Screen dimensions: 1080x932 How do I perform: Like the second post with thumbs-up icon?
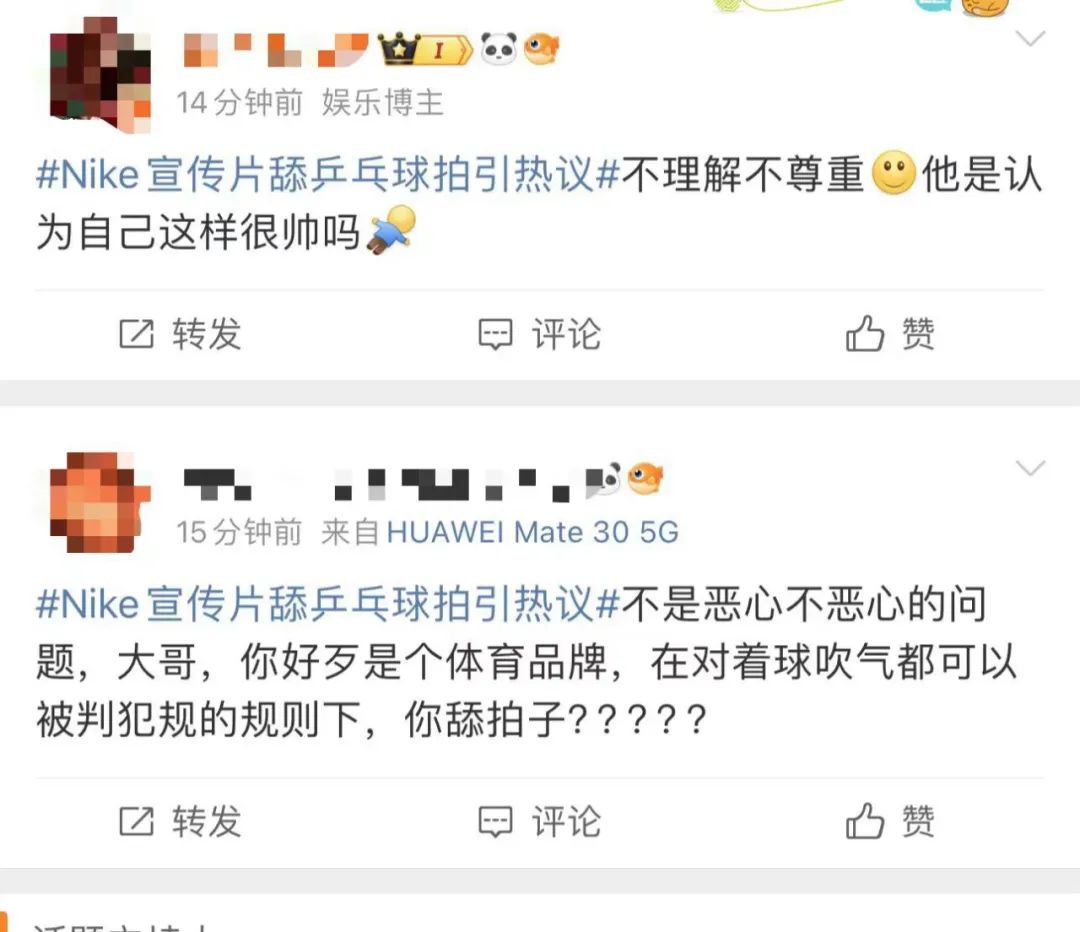[864, 820]
